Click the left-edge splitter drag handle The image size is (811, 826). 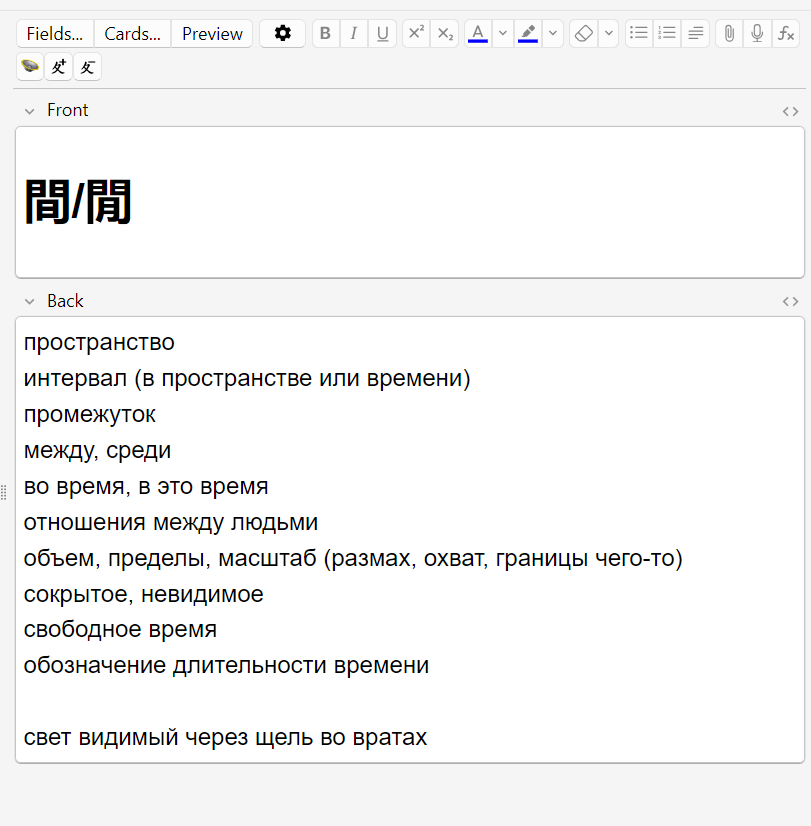tap(4, 493)
